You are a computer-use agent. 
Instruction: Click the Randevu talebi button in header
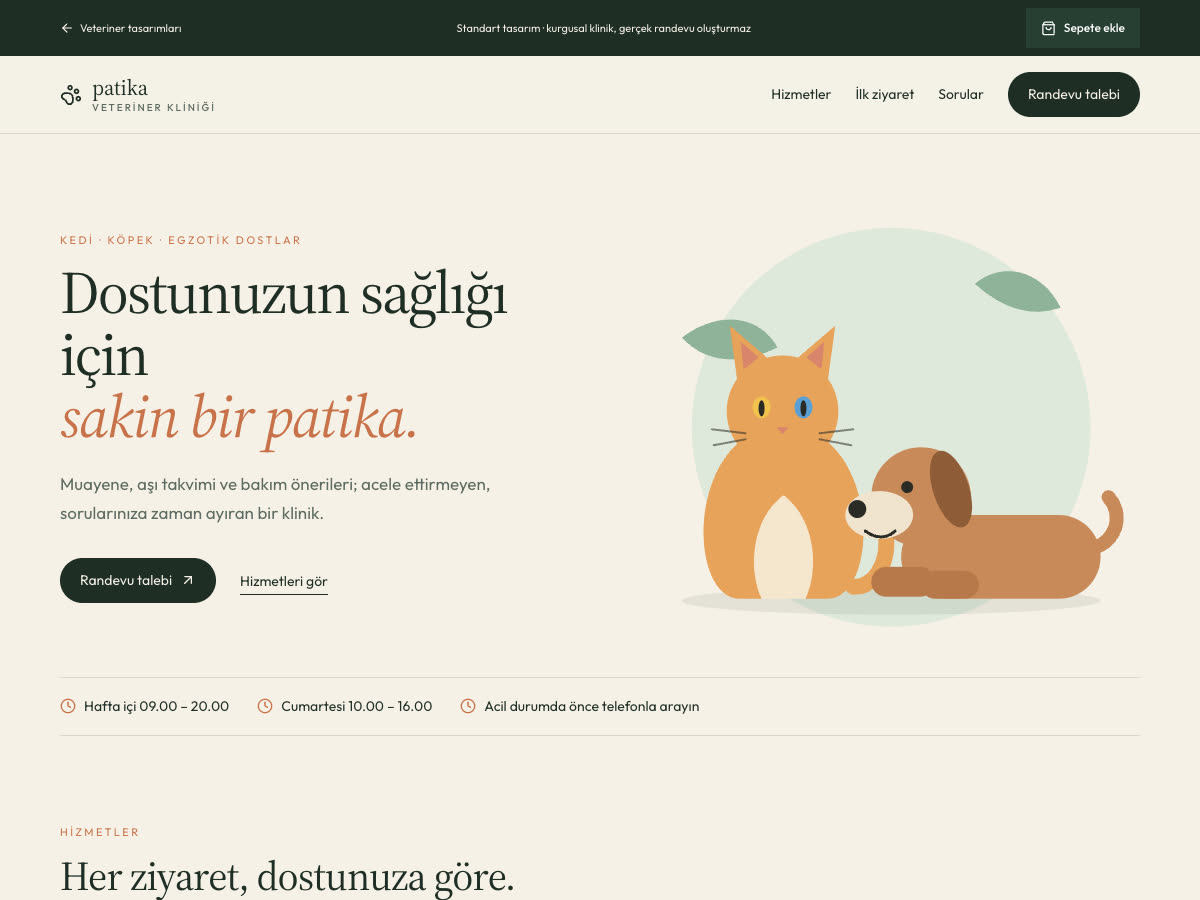point(1074,94)
